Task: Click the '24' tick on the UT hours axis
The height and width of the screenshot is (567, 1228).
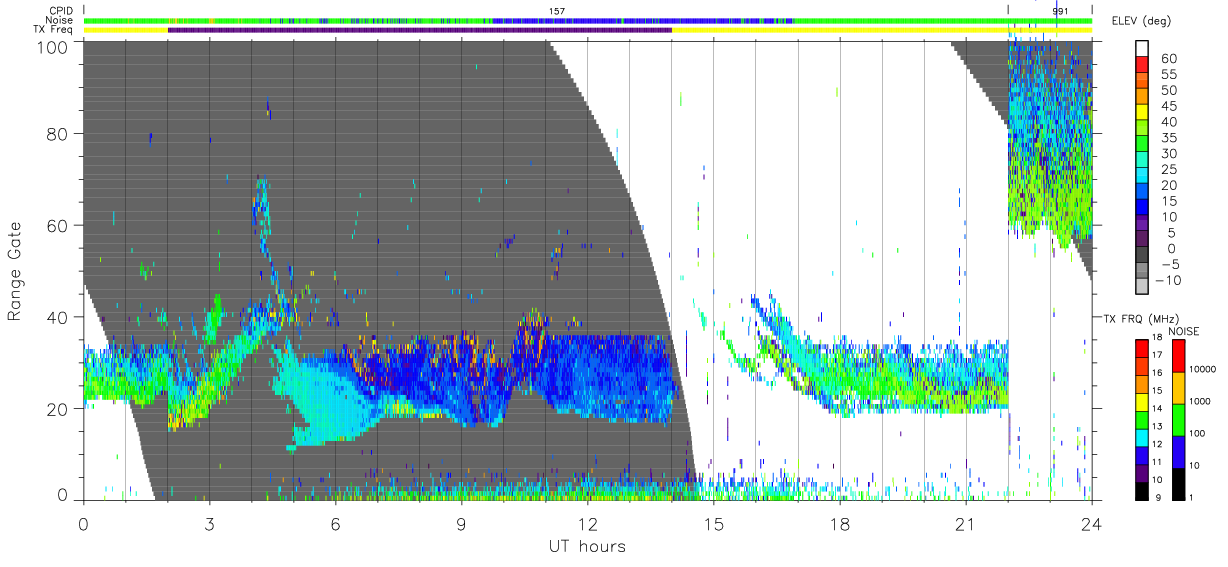Action: click(x=1091, y=523)
